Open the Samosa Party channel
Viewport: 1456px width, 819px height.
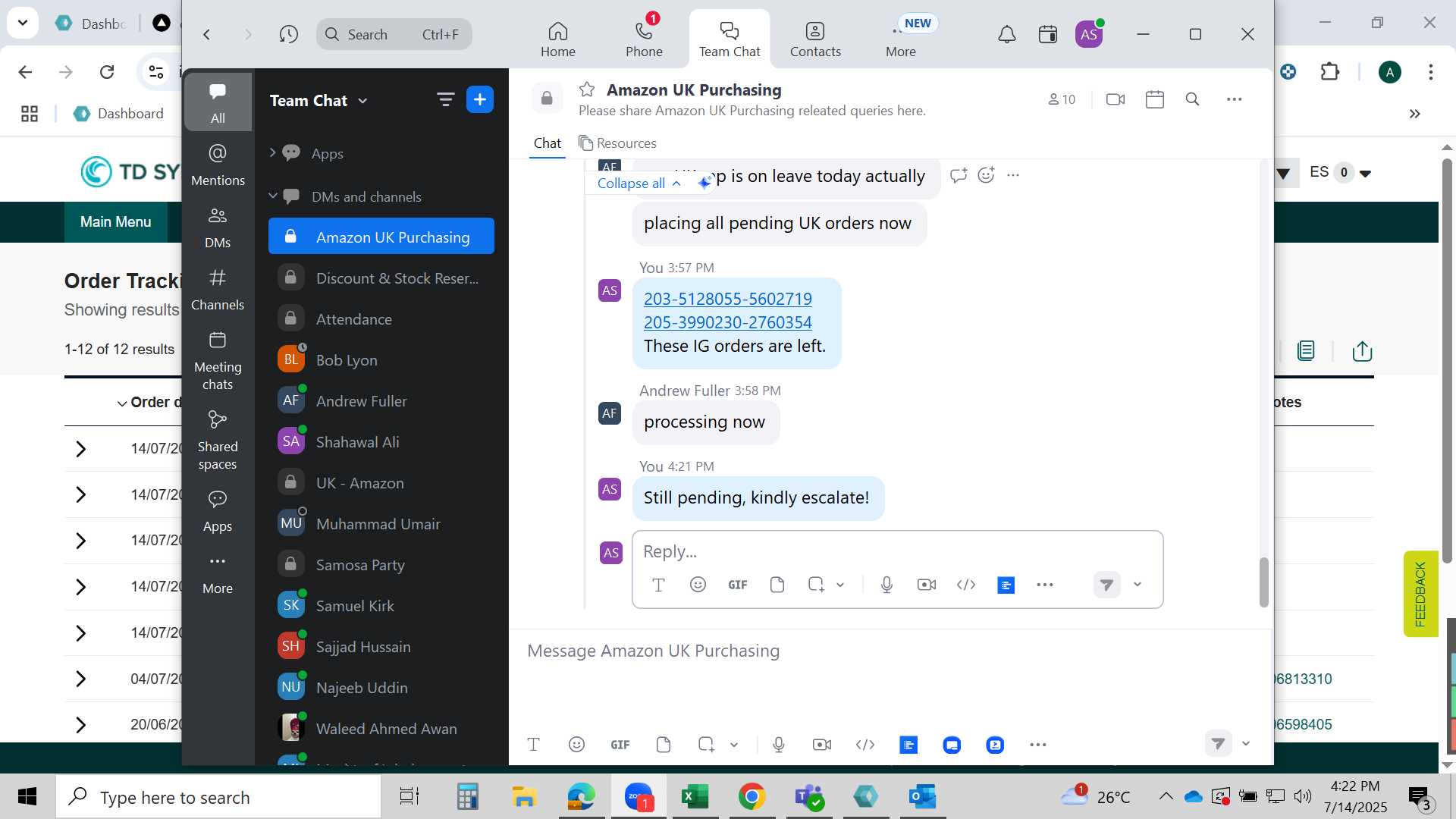pyautogui.click(x=381, y=565)
